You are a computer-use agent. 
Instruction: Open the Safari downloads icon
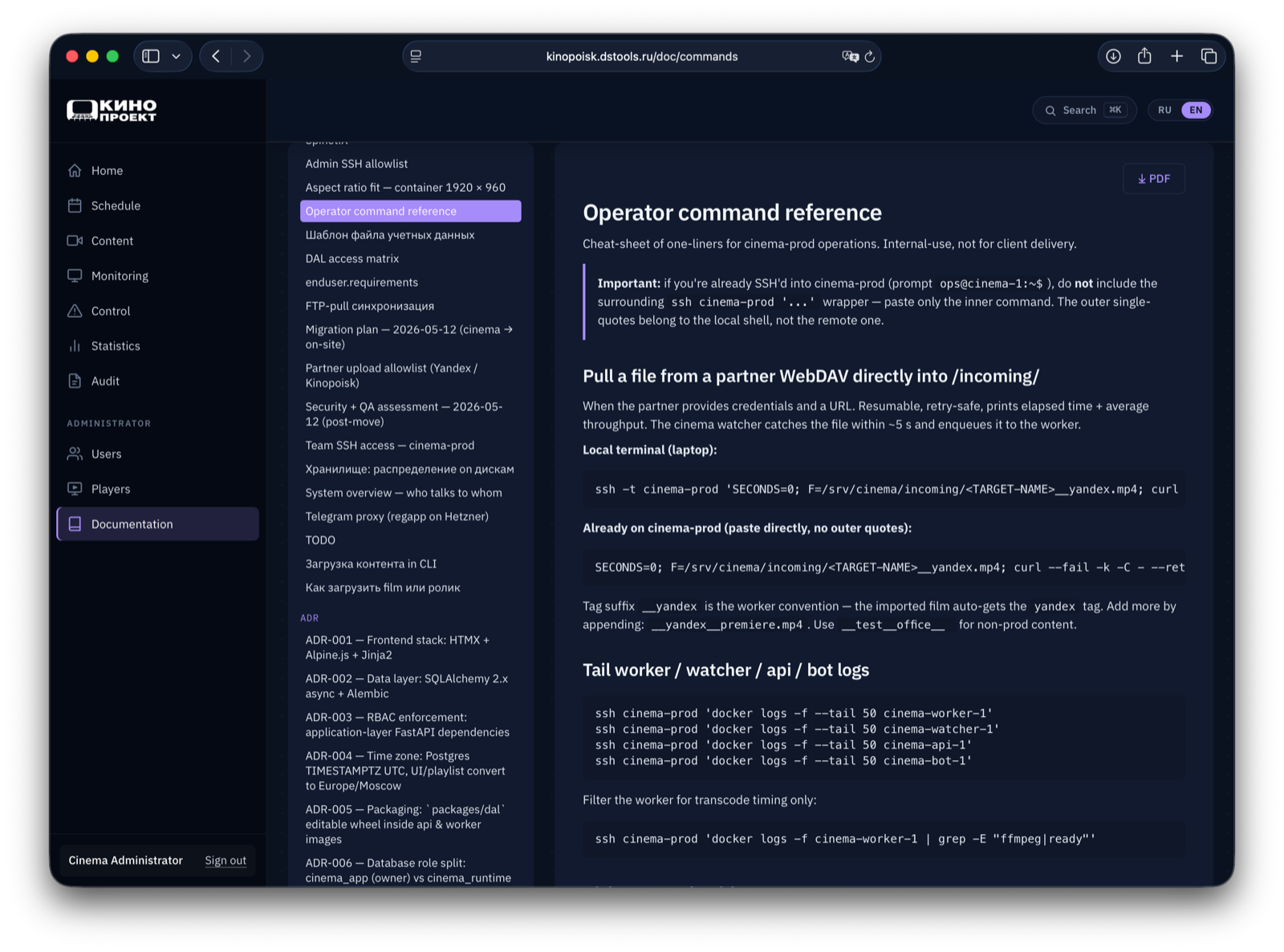(x=1113, y=56)
